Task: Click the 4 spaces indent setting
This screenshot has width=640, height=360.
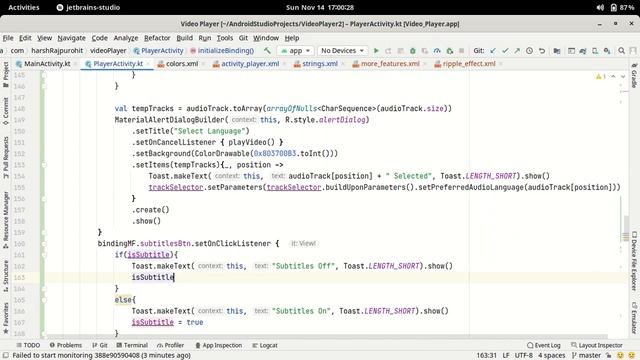Action: (551, 356)
